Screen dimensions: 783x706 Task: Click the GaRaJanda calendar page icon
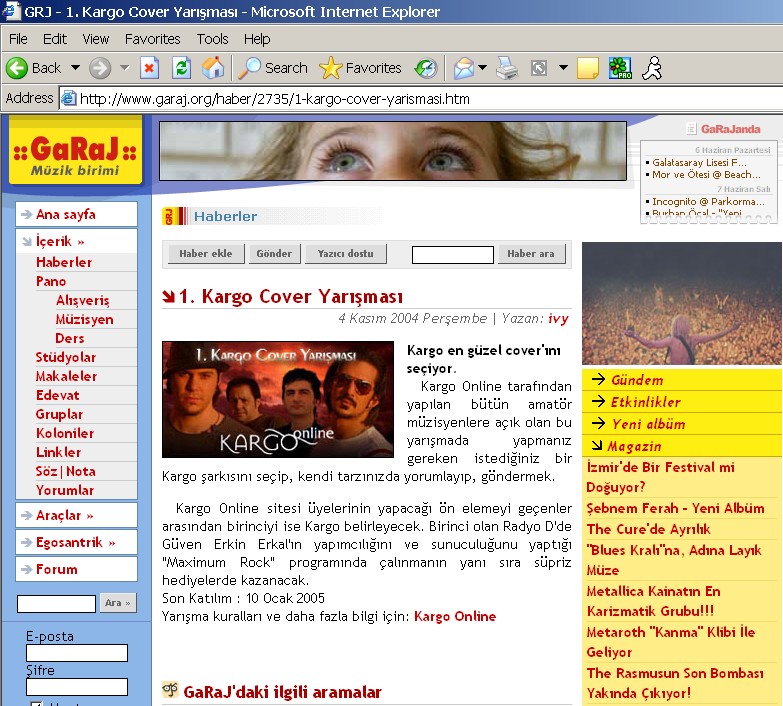(691, 129)
